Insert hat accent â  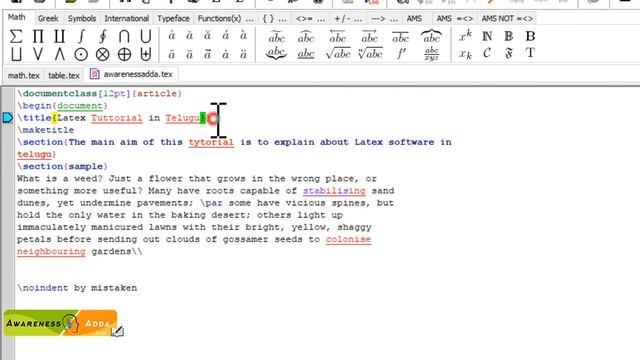point(172,36)
